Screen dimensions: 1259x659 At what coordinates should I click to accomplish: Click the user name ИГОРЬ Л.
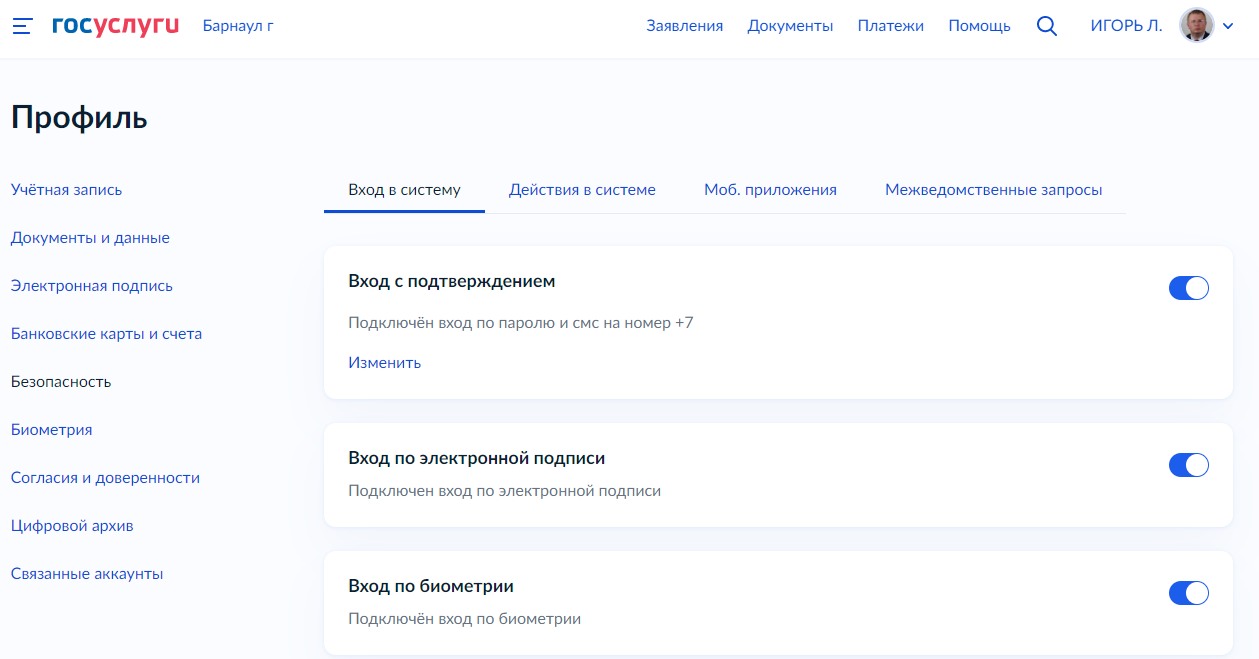(1126, 26)
